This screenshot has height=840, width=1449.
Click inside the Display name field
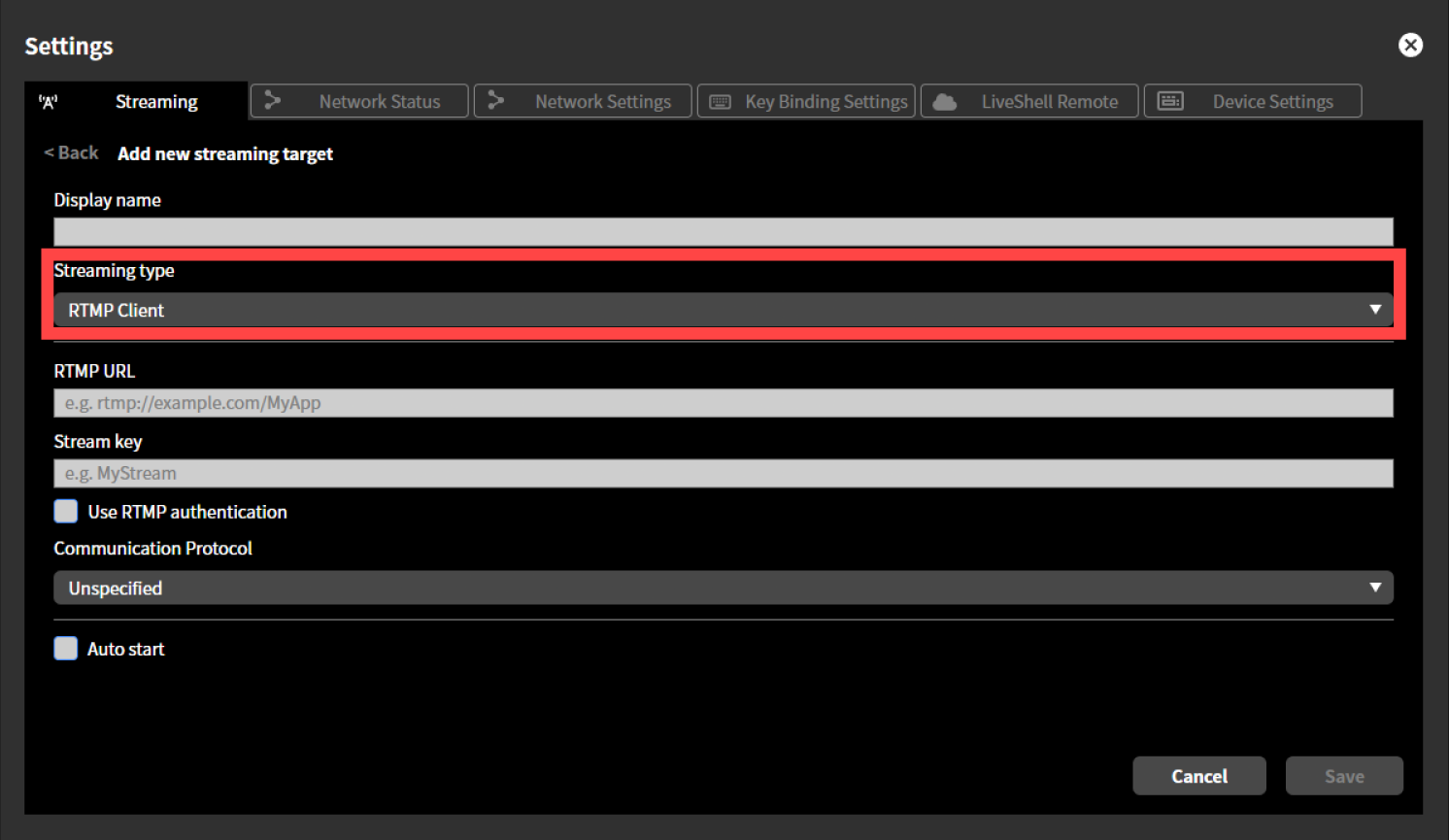click(723, 231)
